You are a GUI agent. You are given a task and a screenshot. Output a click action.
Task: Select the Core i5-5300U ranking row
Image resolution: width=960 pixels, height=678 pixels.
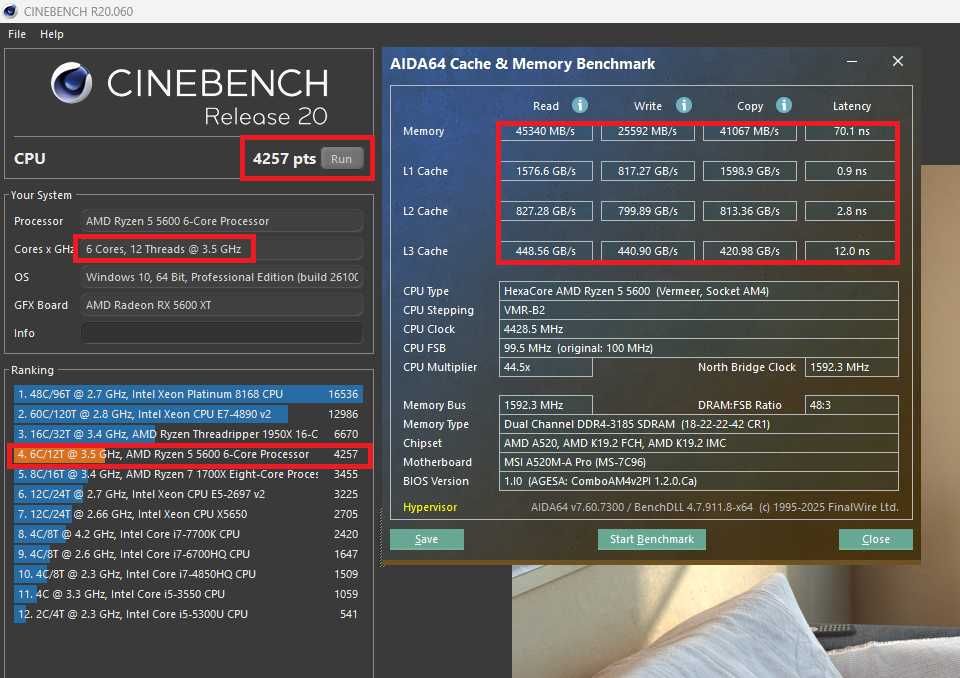point(188,614)
